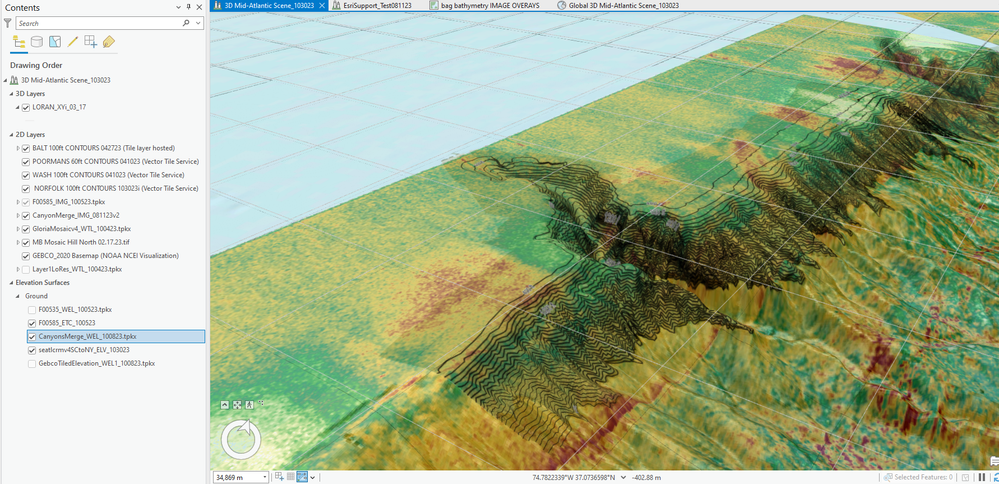
Task: Pause map drawing in status bar
Action: 981,477
